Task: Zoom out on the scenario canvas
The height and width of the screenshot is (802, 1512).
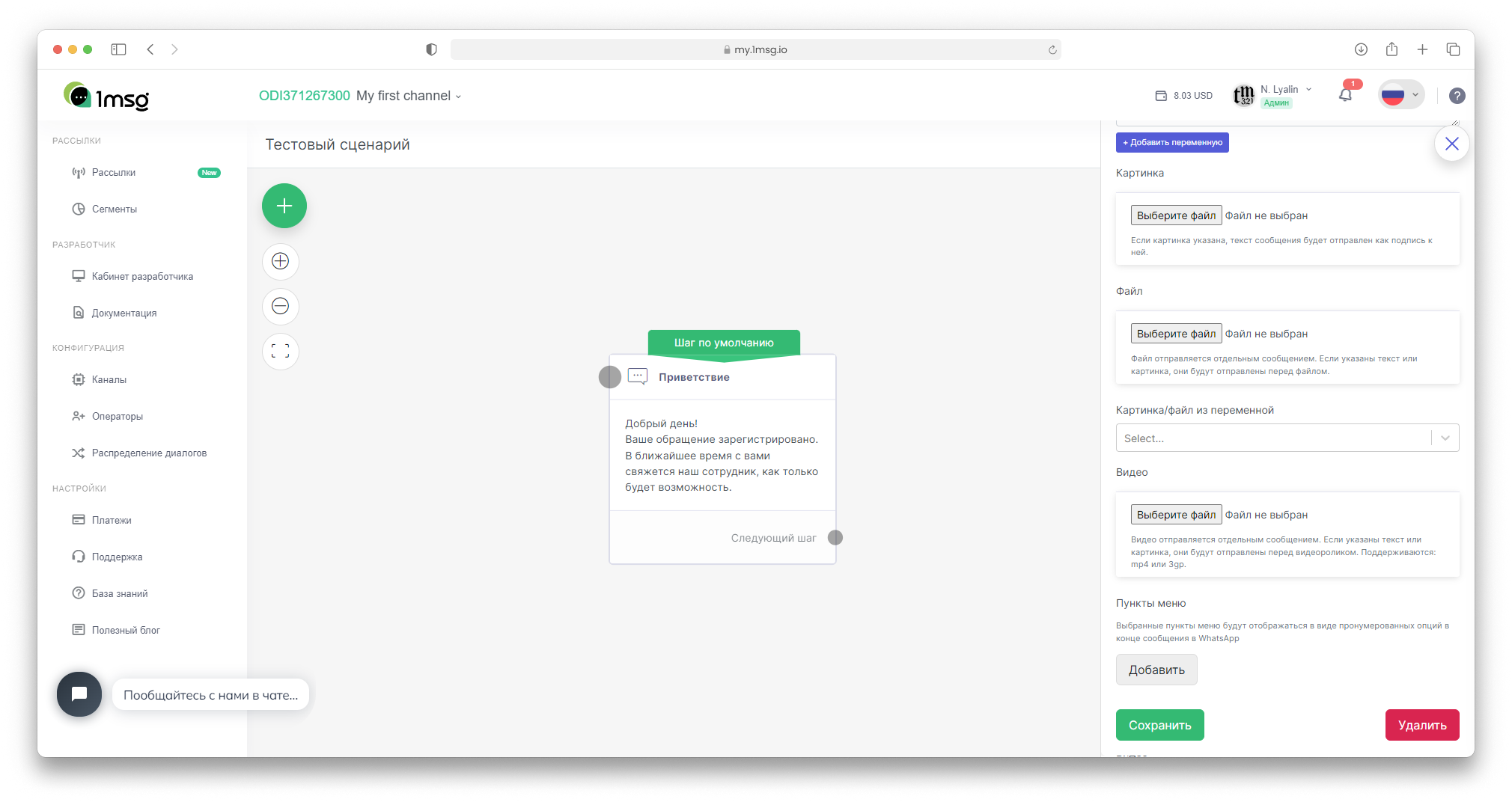Action: 281,306
